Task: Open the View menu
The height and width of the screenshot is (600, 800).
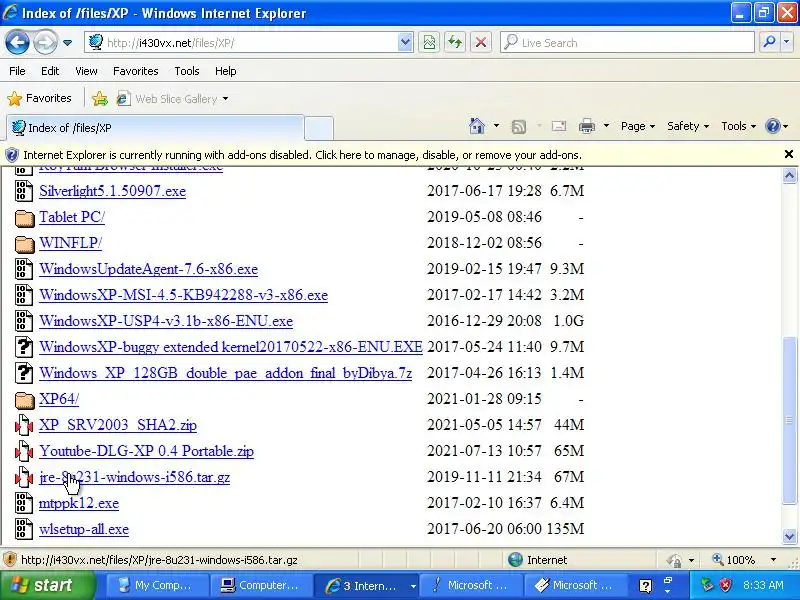Action: tap(86, 71)
